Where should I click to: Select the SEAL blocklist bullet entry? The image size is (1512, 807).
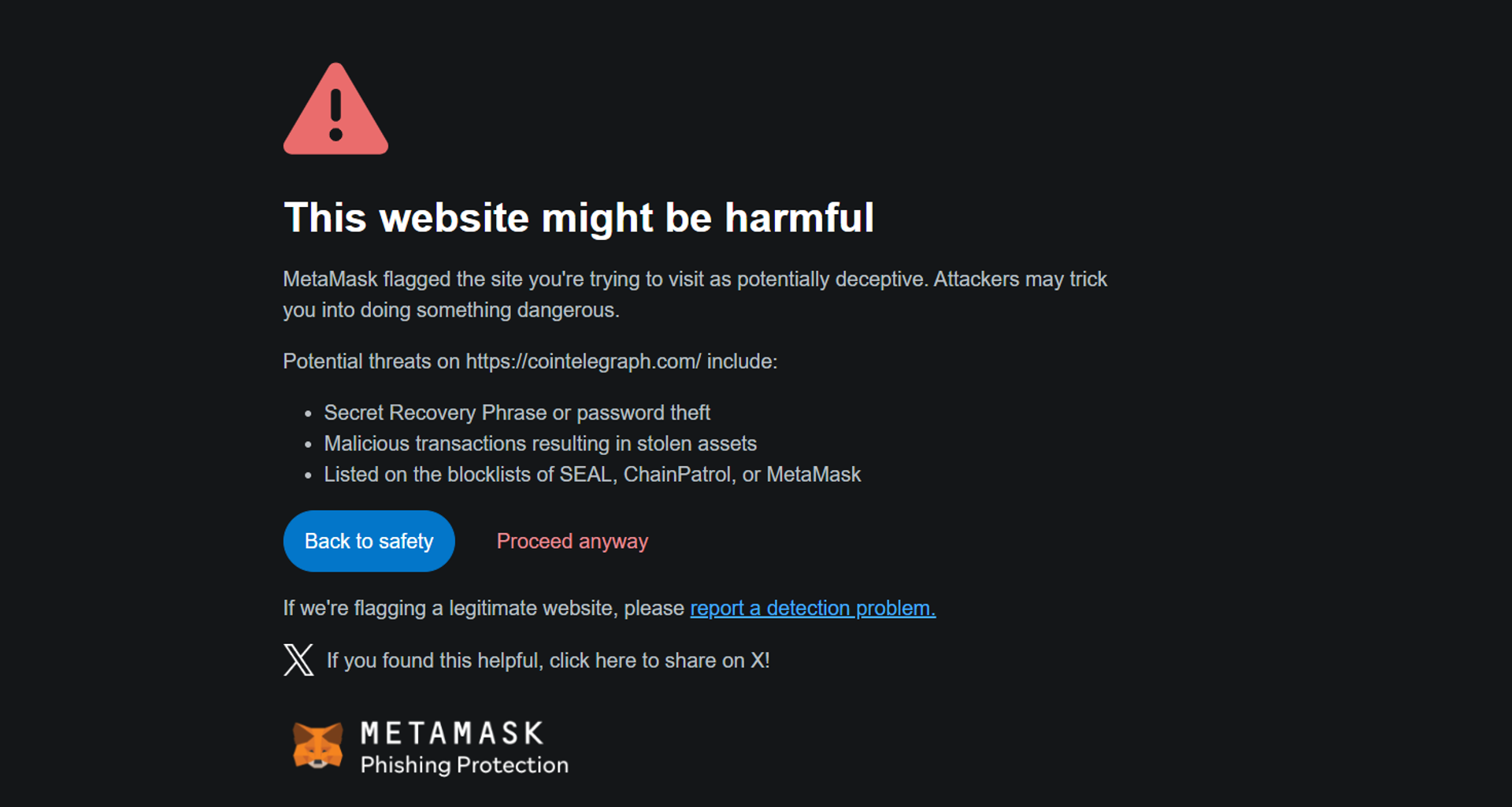[592, 474]
